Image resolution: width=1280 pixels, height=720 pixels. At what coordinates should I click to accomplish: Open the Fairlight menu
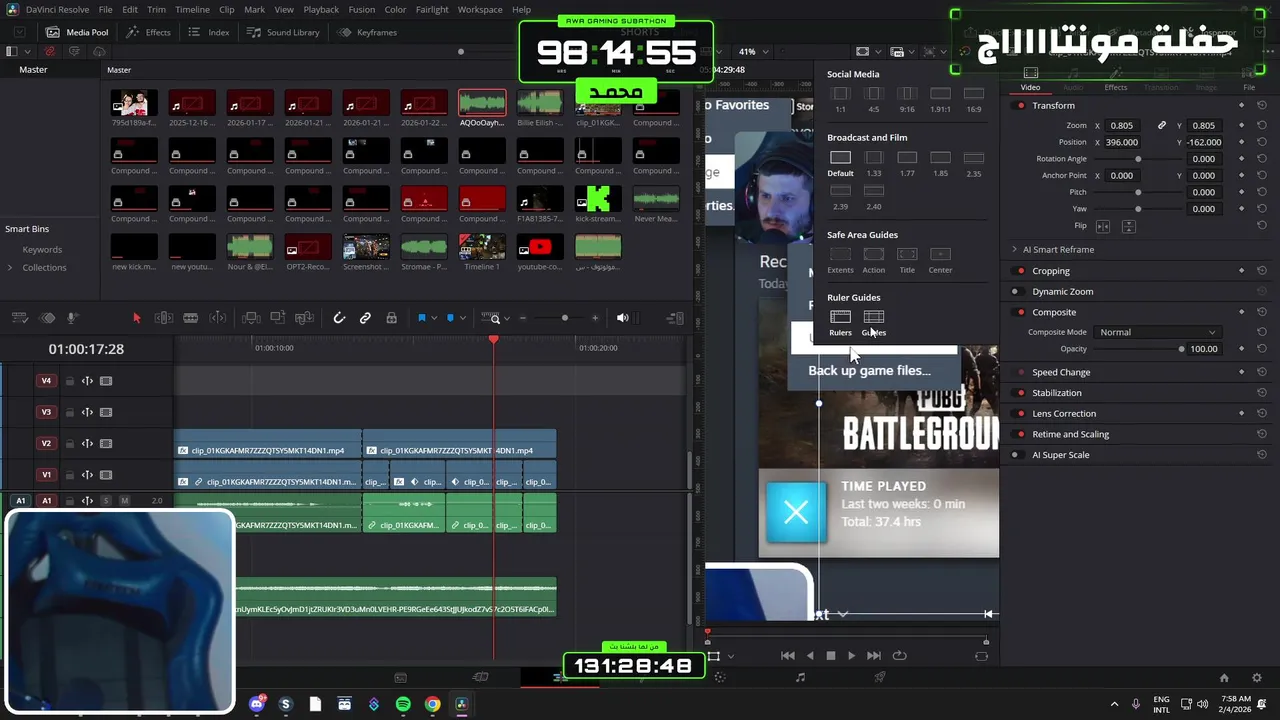point(432,9)
